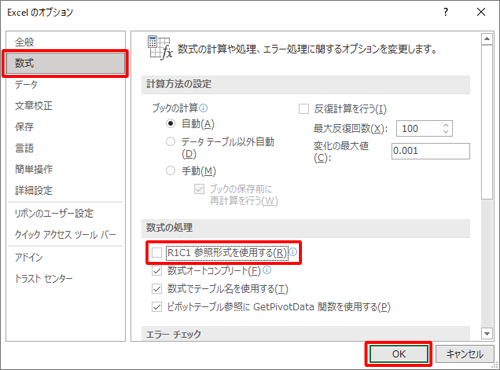Click the 計算方法の設定 section heading
500x370 pixels.
179,84
